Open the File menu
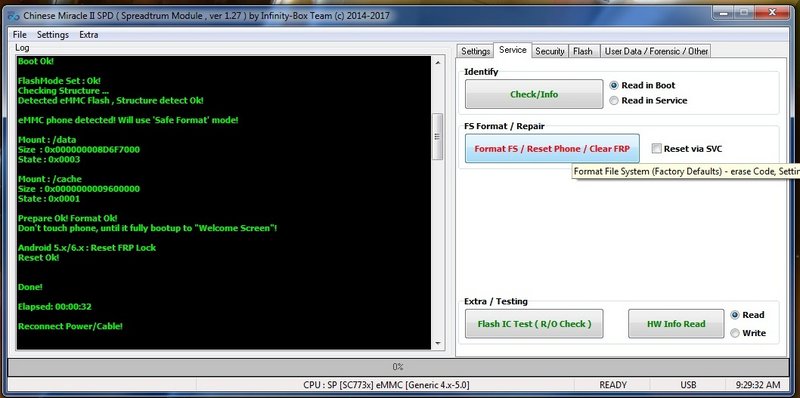 [19, 35]
